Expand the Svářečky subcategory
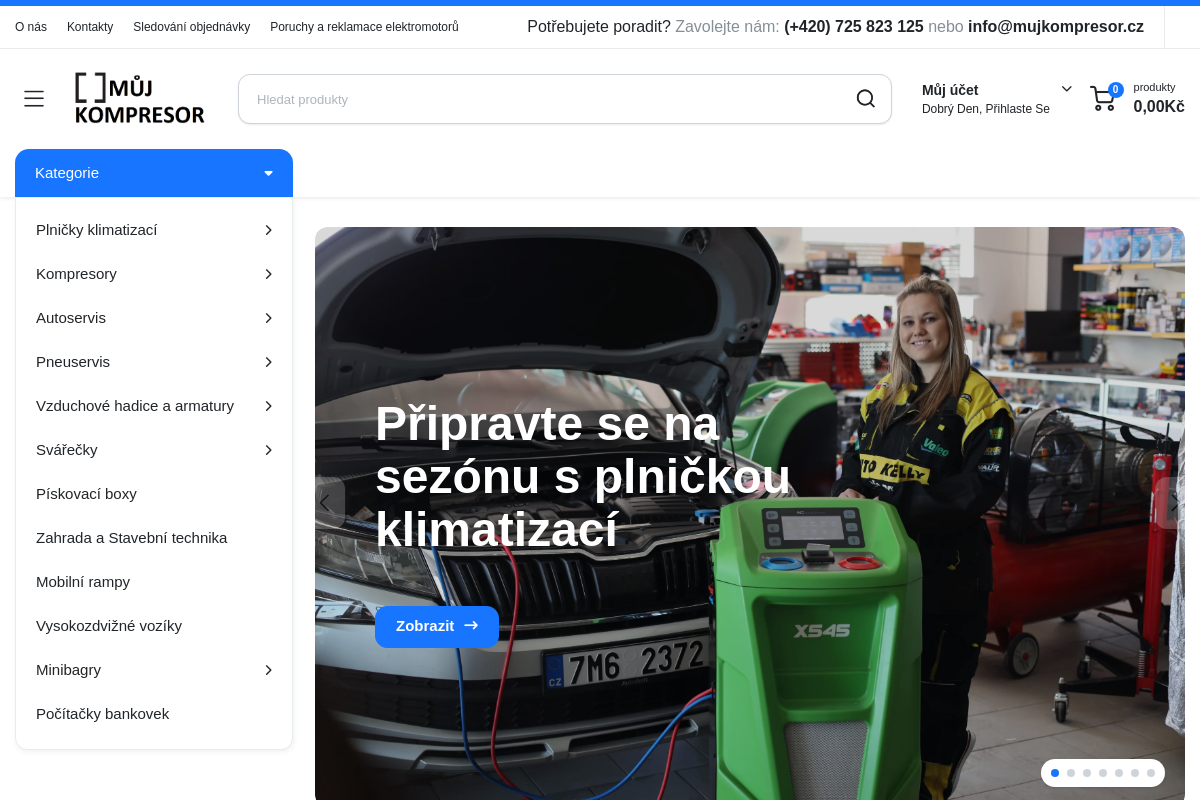1200x800 pixels. pos(268,449)
